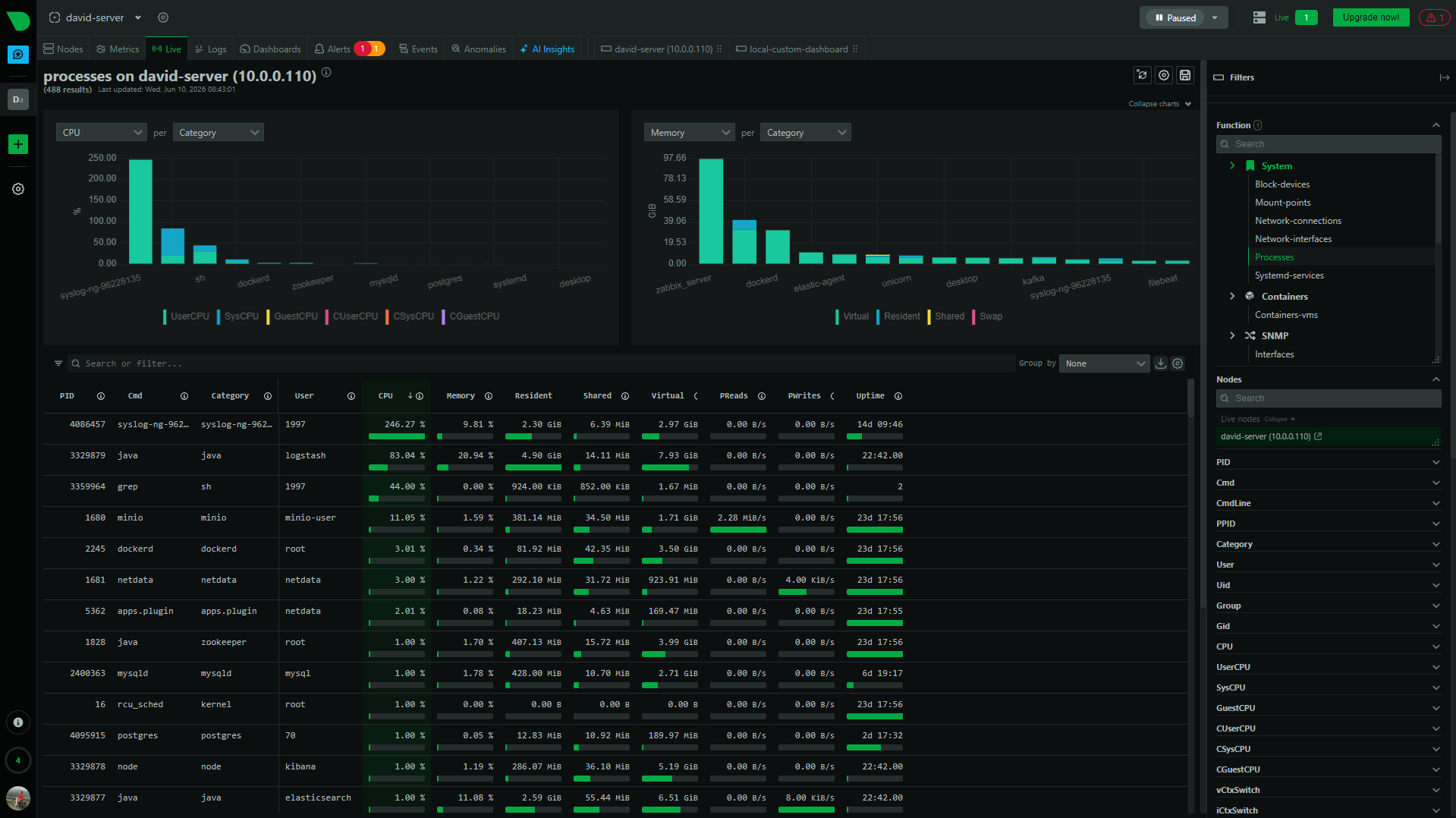
Task: Click the green add space plus icon
Action: click(18, 144)
